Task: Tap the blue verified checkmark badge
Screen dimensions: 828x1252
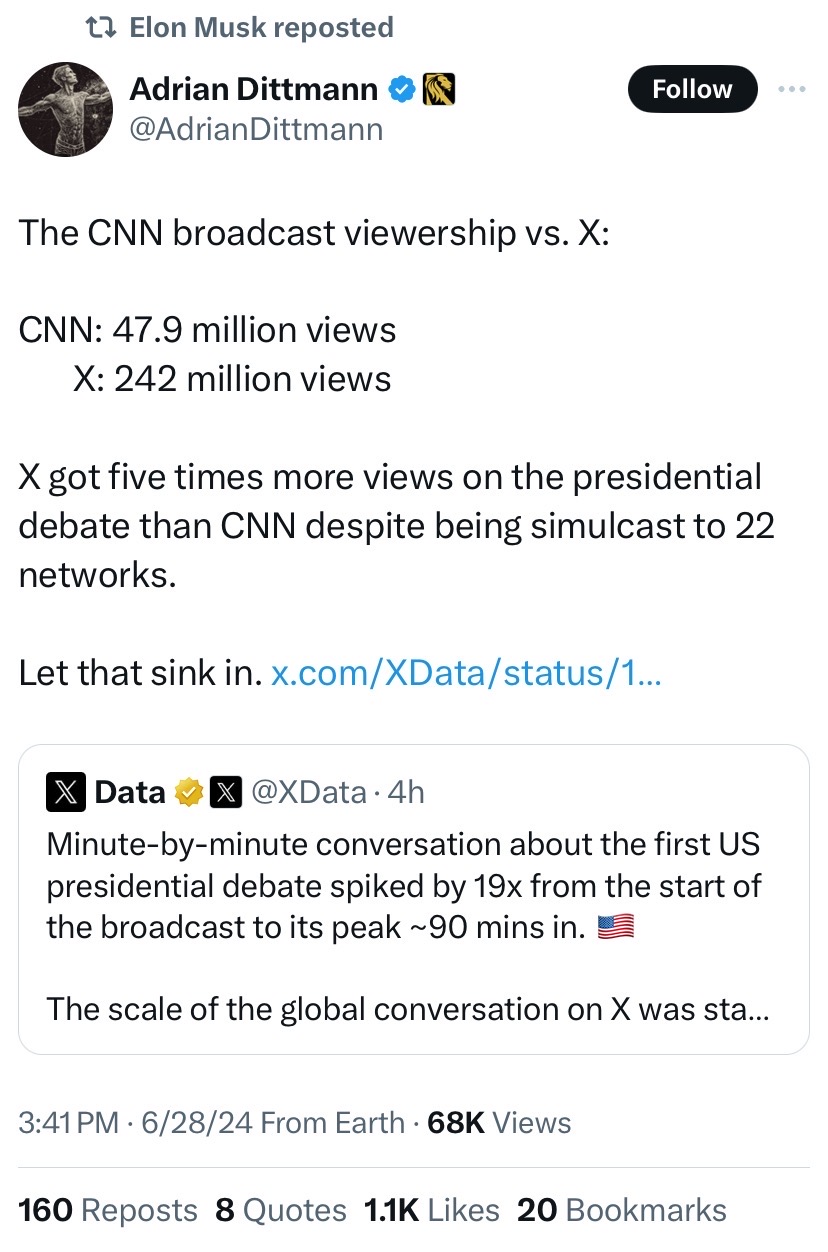Action: (401, 90)
